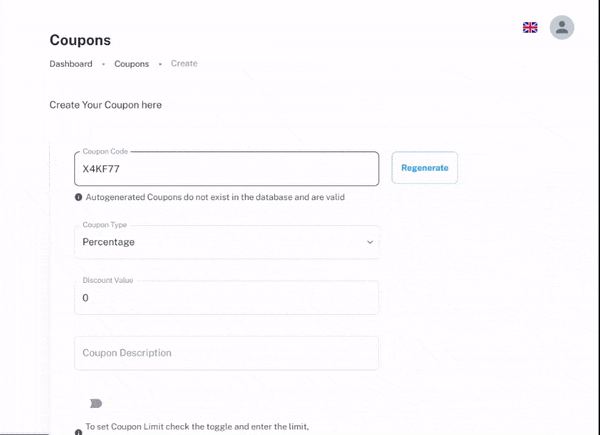Navigate to Coupons breadcrumb link
Image resolution: width=600 pixels, height=435 pixels.
(x=131, y=64)
